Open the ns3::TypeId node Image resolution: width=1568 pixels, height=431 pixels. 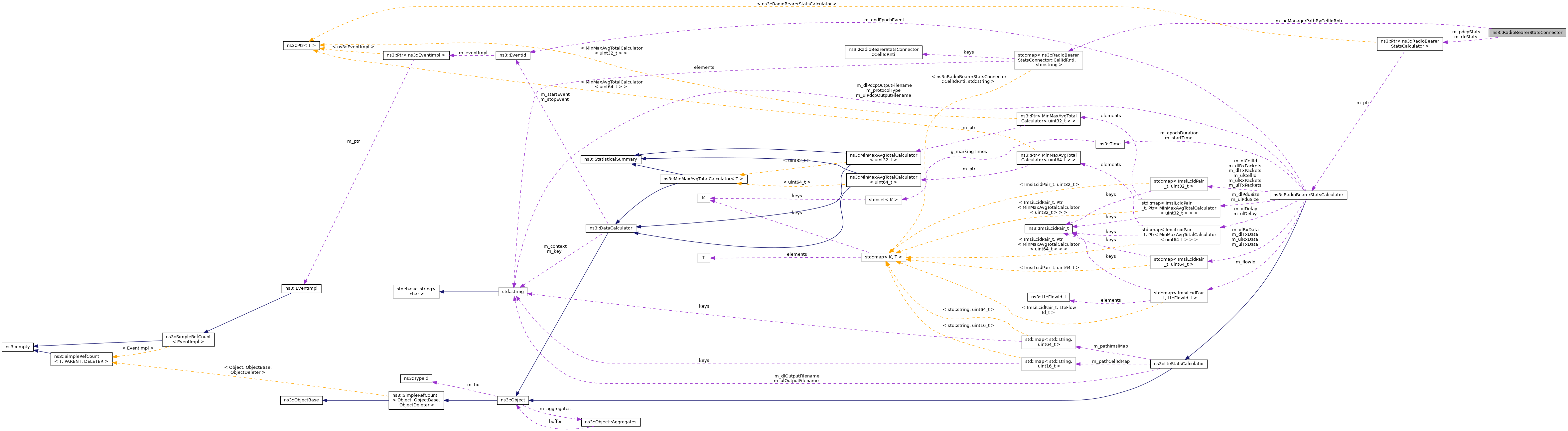click(x=416, y=379)
